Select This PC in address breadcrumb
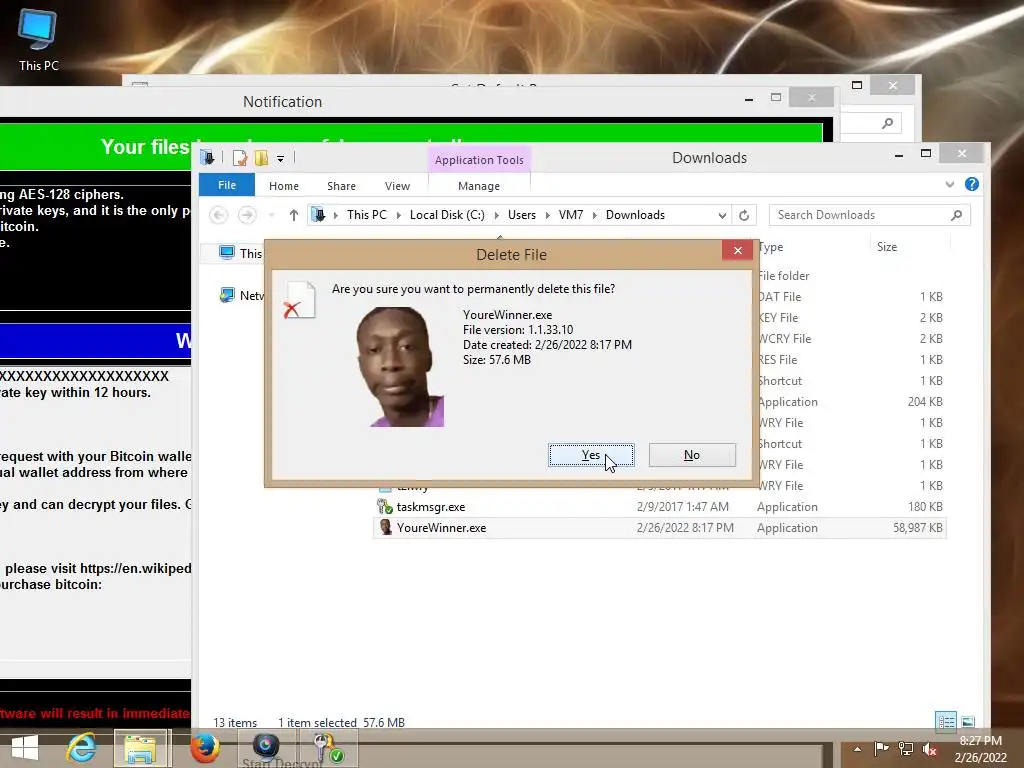1024x768 pixels. [x=366, y=215]
